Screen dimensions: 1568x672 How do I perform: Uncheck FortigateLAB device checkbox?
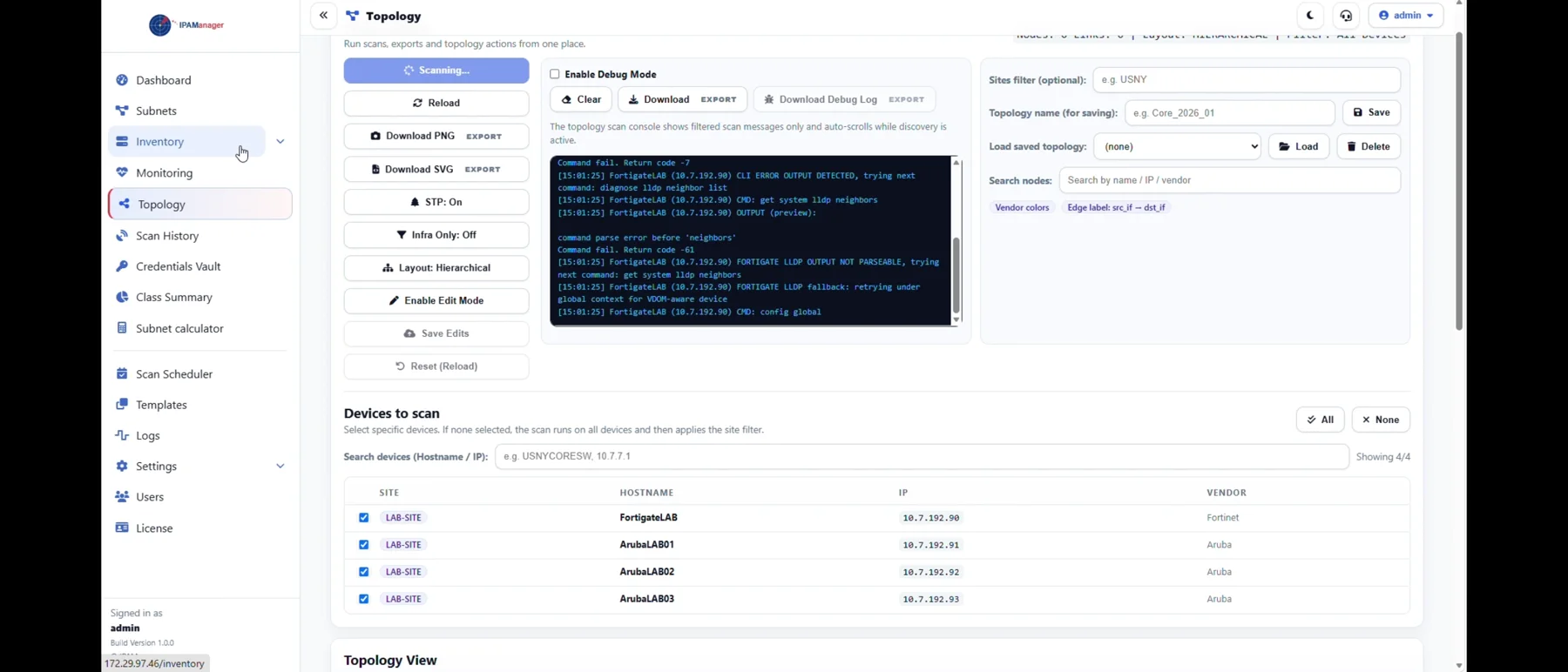(364, 518)
